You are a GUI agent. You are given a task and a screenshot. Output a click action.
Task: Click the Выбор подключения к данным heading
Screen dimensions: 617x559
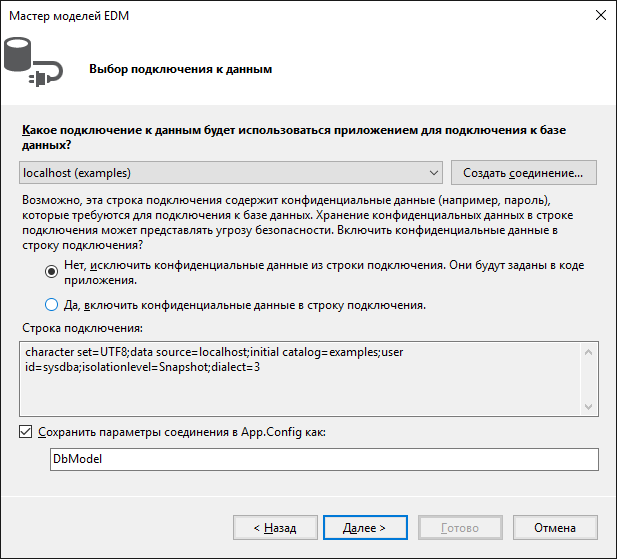point(180,70)
